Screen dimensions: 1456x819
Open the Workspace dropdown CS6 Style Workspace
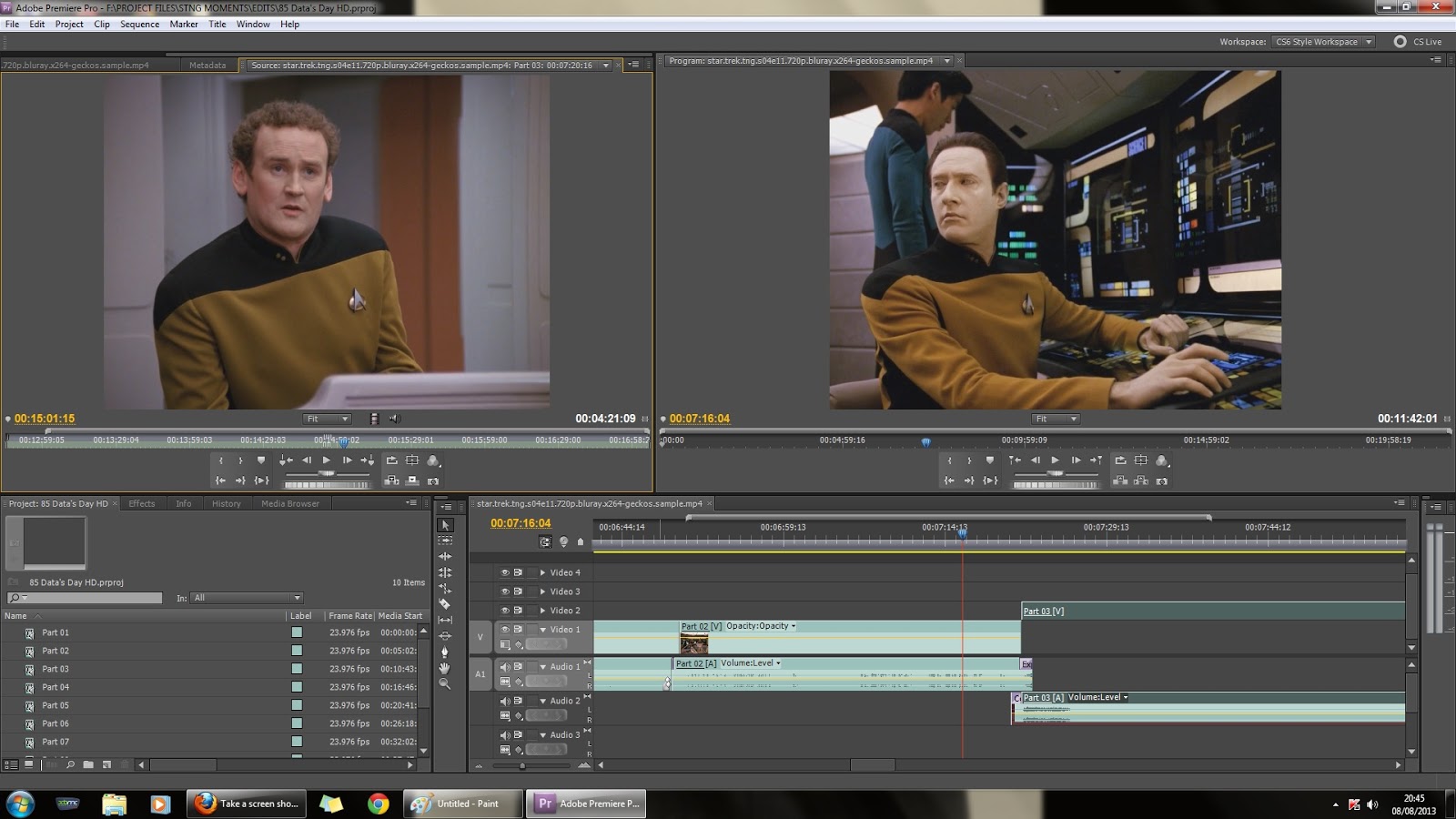point(1323,42)
